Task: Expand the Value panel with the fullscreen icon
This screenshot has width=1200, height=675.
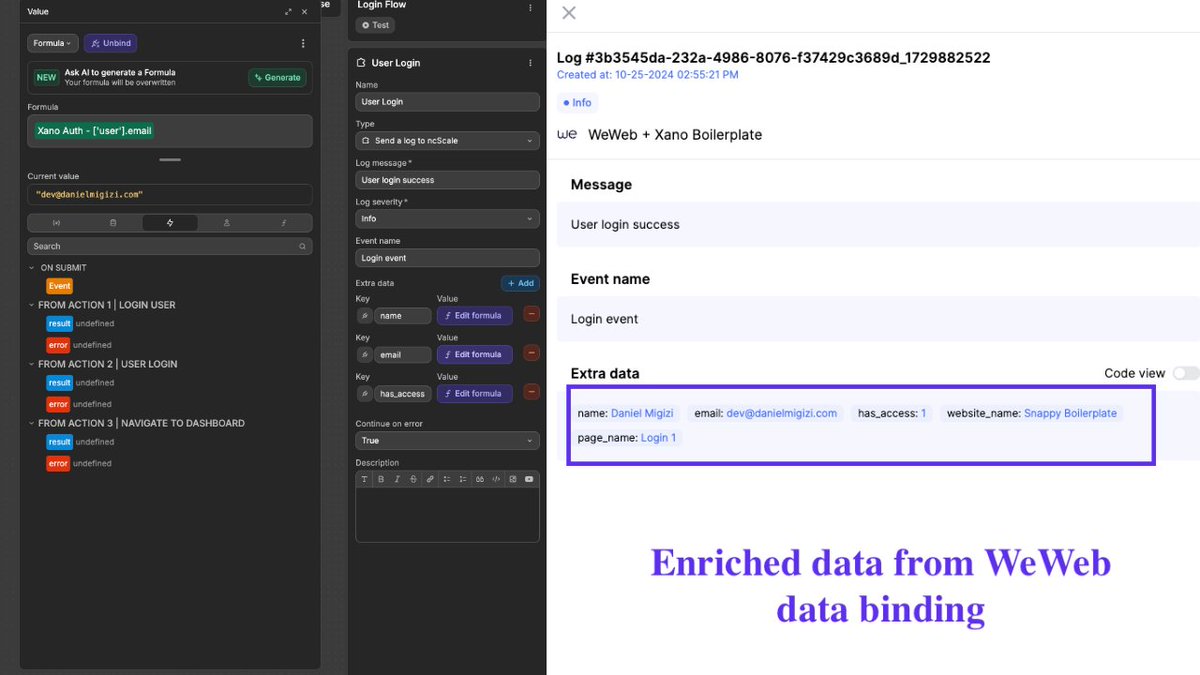Action: 289,12
